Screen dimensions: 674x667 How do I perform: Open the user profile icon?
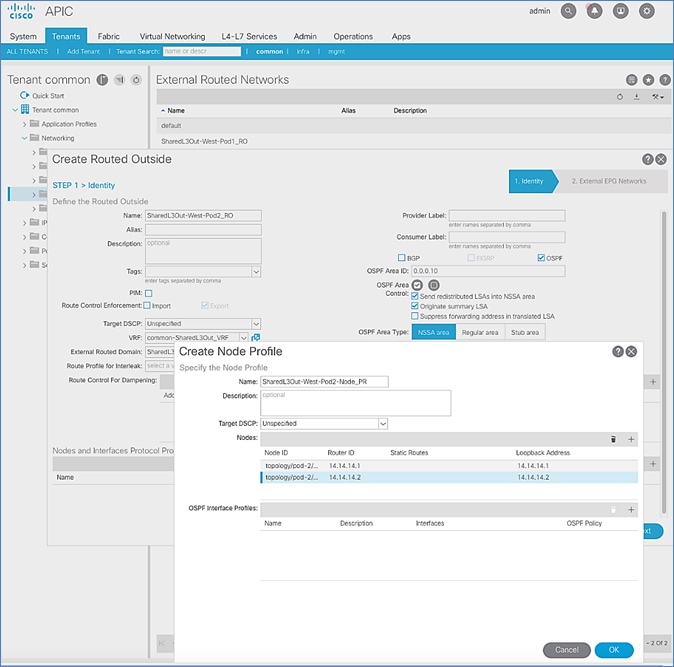tap(620, 11)
